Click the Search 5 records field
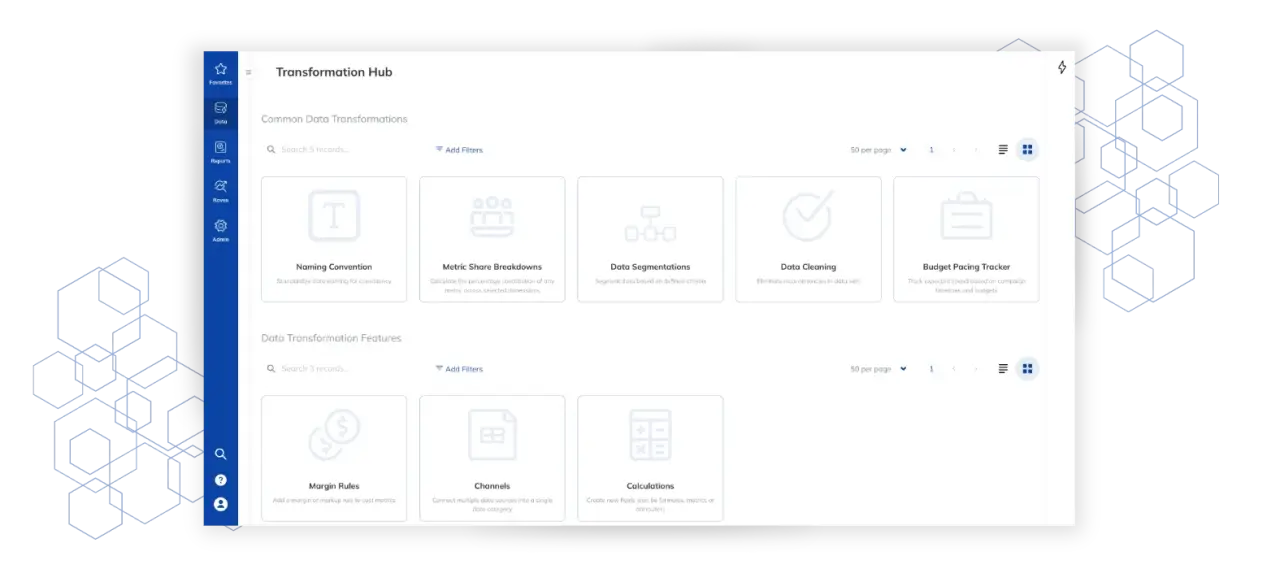1280x569 pixels. tap(342, 150)
